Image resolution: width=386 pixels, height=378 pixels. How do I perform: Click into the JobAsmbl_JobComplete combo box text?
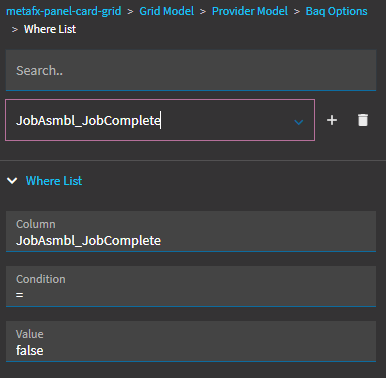88,120
